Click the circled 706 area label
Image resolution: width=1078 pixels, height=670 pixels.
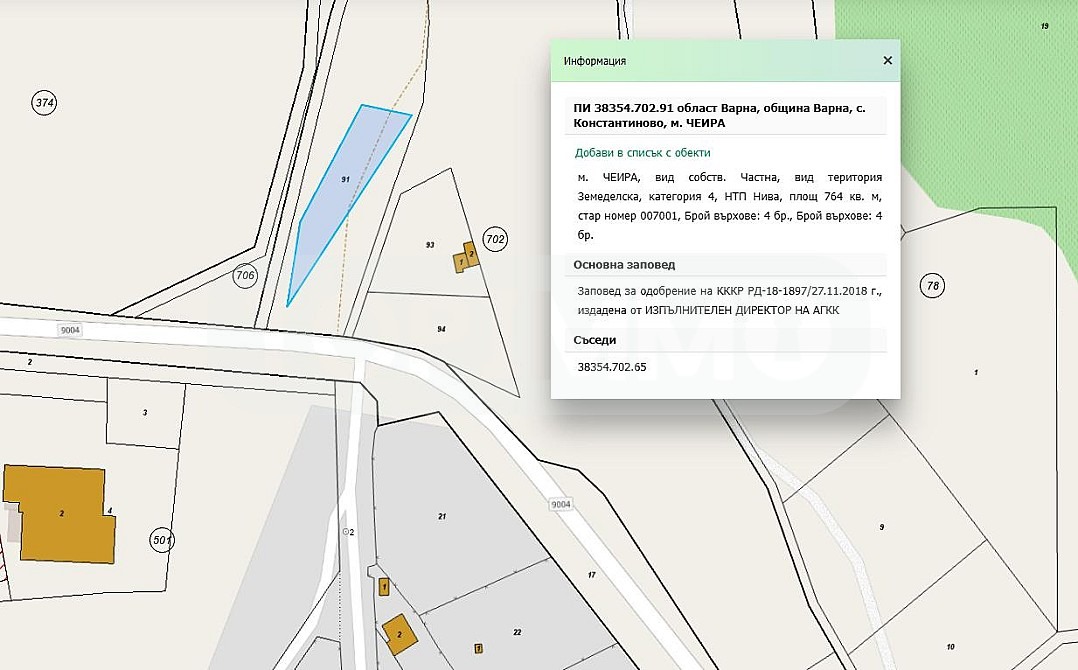pyautogui.click(x=245, y=275)
